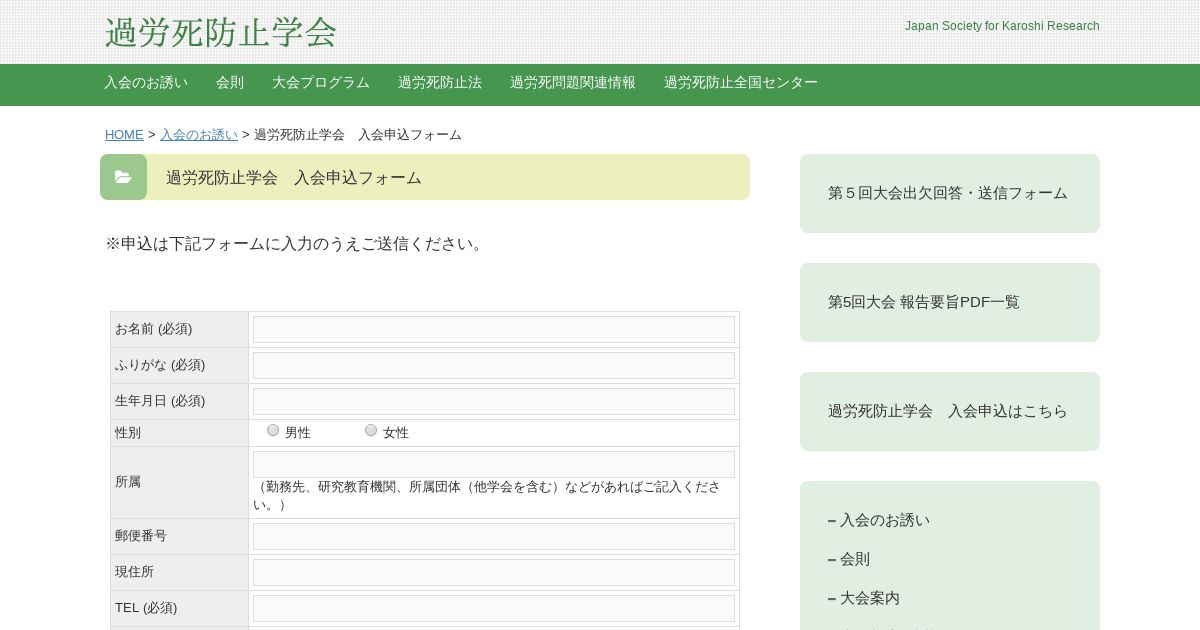Viewport: 1200px width, 630px height.
Task: Open the 過労死問題関連情報 menu item
Action: point(573,83)
